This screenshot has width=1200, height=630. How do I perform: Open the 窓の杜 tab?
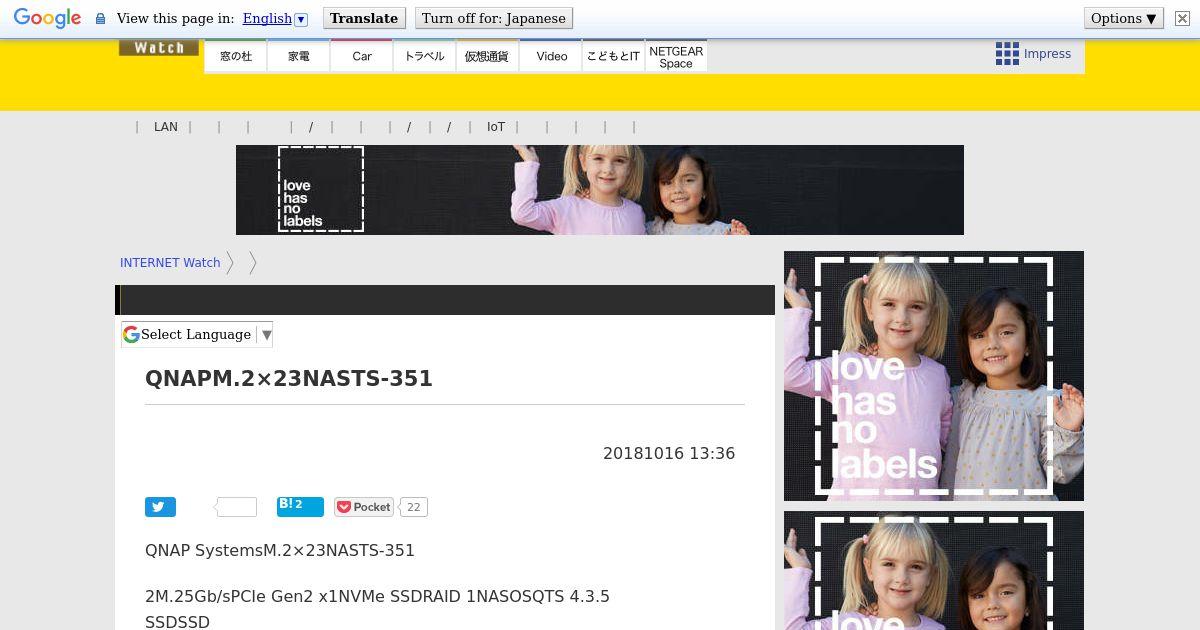(236, 56)
